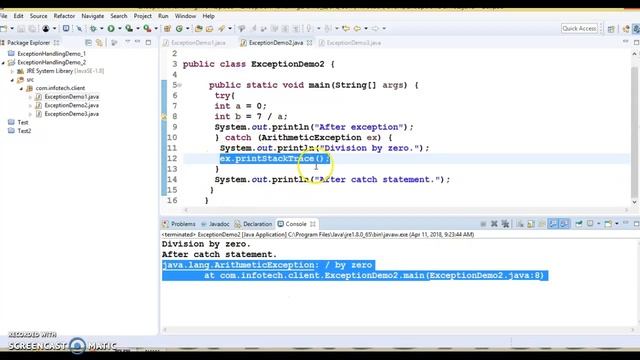Click the Save toolbar icon

21,29
